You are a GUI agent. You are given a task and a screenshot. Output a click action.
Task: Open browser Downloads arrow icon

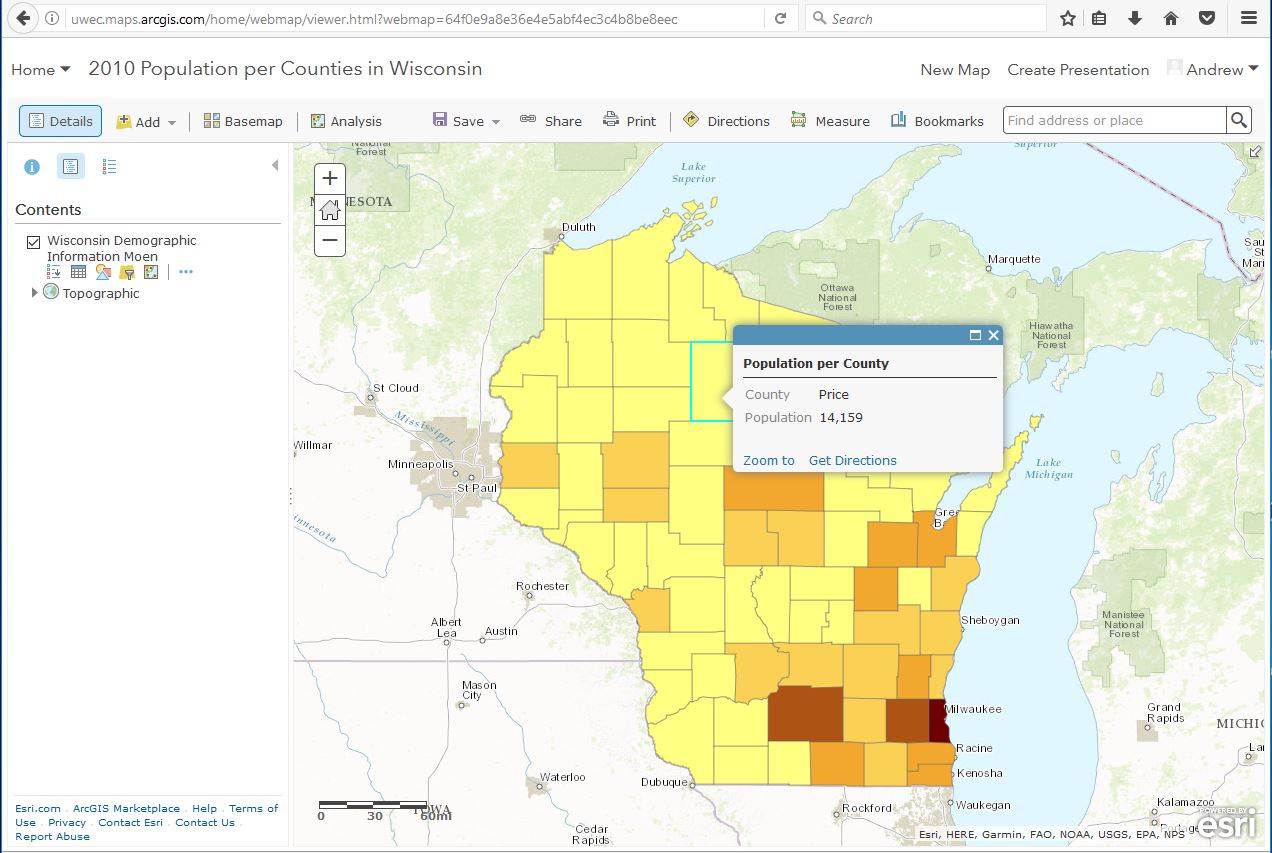click(1134, 18)
